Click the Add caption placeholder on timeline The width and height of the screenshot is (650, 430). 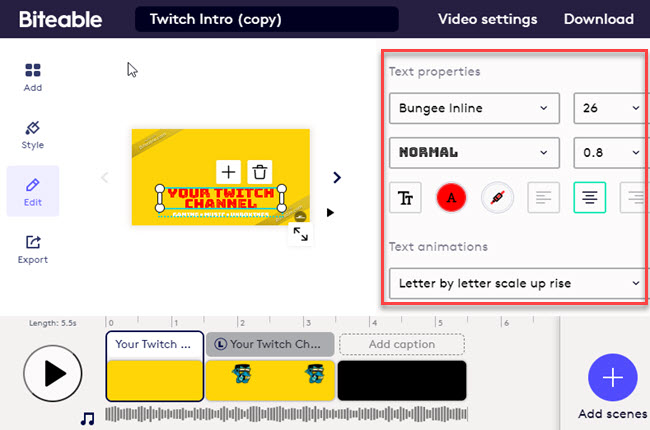402,344
